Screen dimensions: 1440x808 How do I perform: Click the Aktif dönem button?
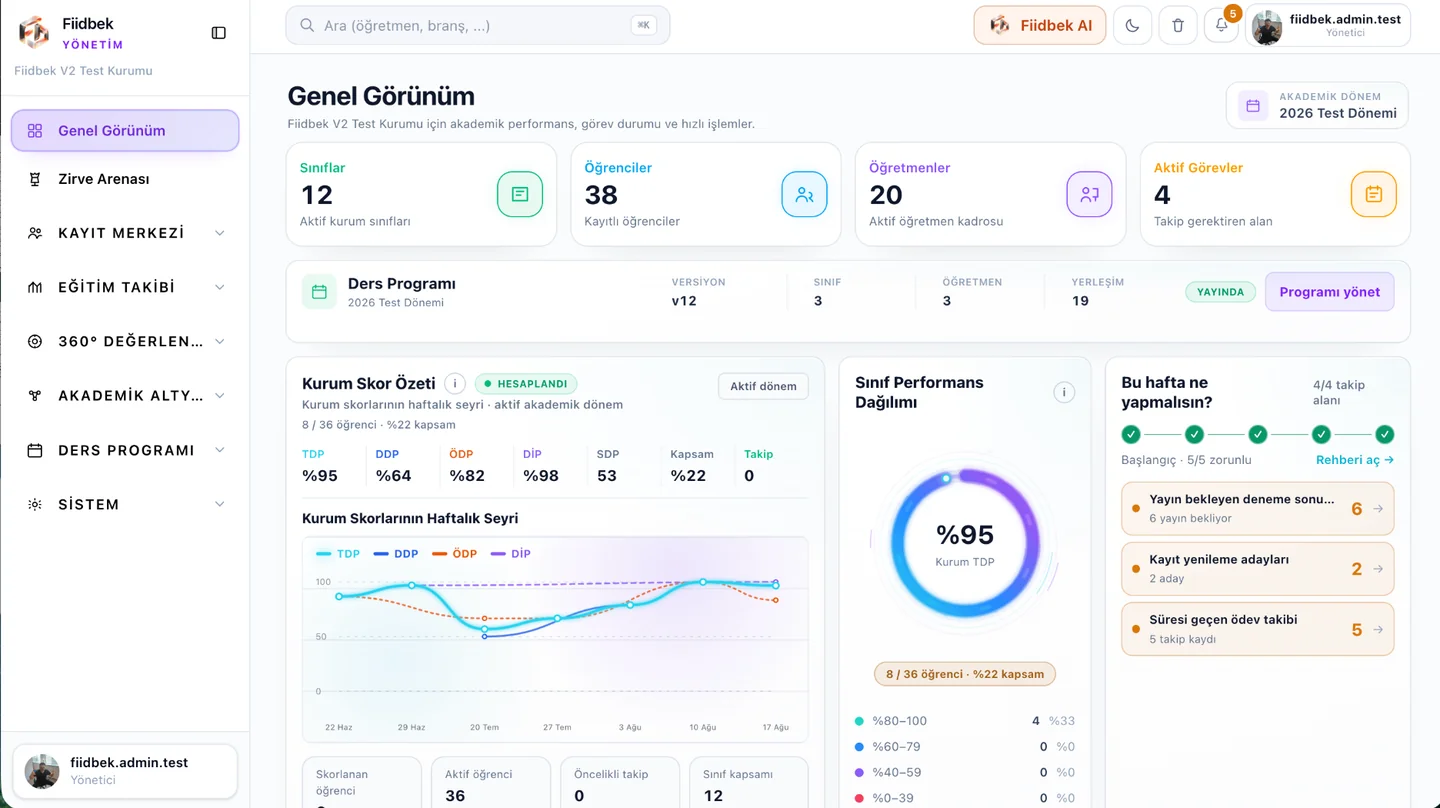[763, 386]
